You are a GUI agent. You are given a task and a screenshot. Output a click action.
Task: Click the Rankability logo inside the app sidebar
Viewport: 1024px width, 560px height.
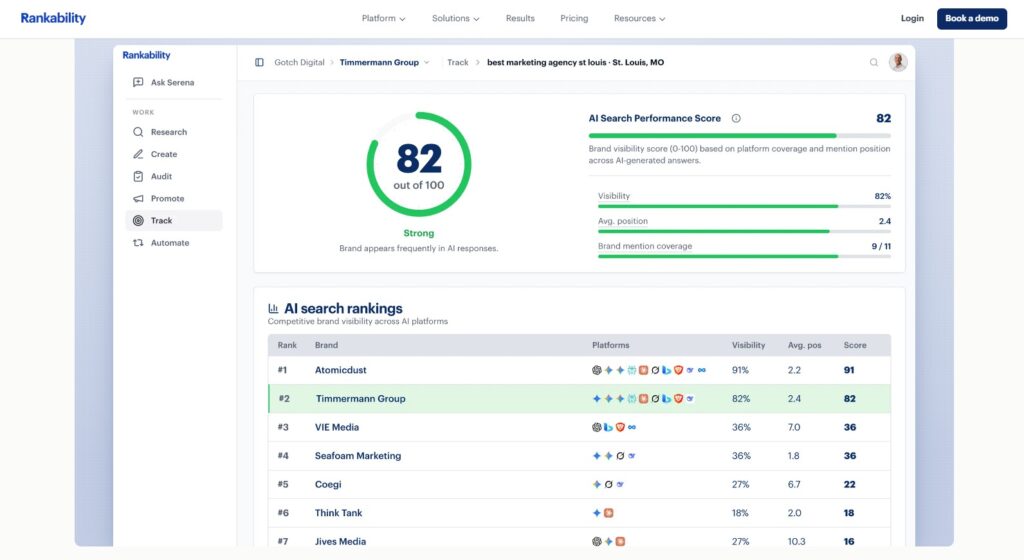(146, 55)
